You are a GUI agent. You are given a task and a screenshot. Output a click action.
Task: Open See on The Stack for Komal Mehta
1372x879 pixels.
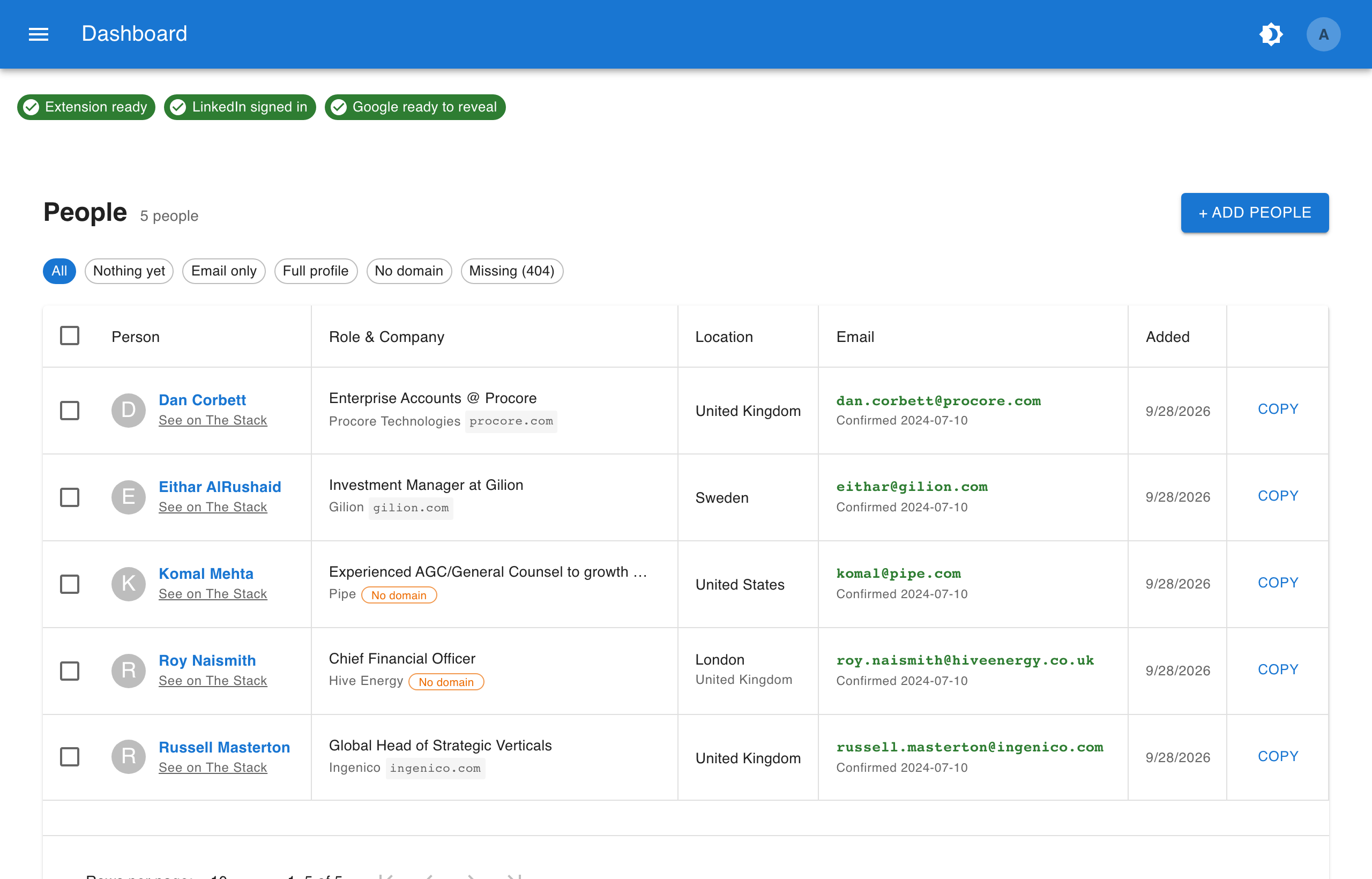pyautogui.click(x=213, y=594)
